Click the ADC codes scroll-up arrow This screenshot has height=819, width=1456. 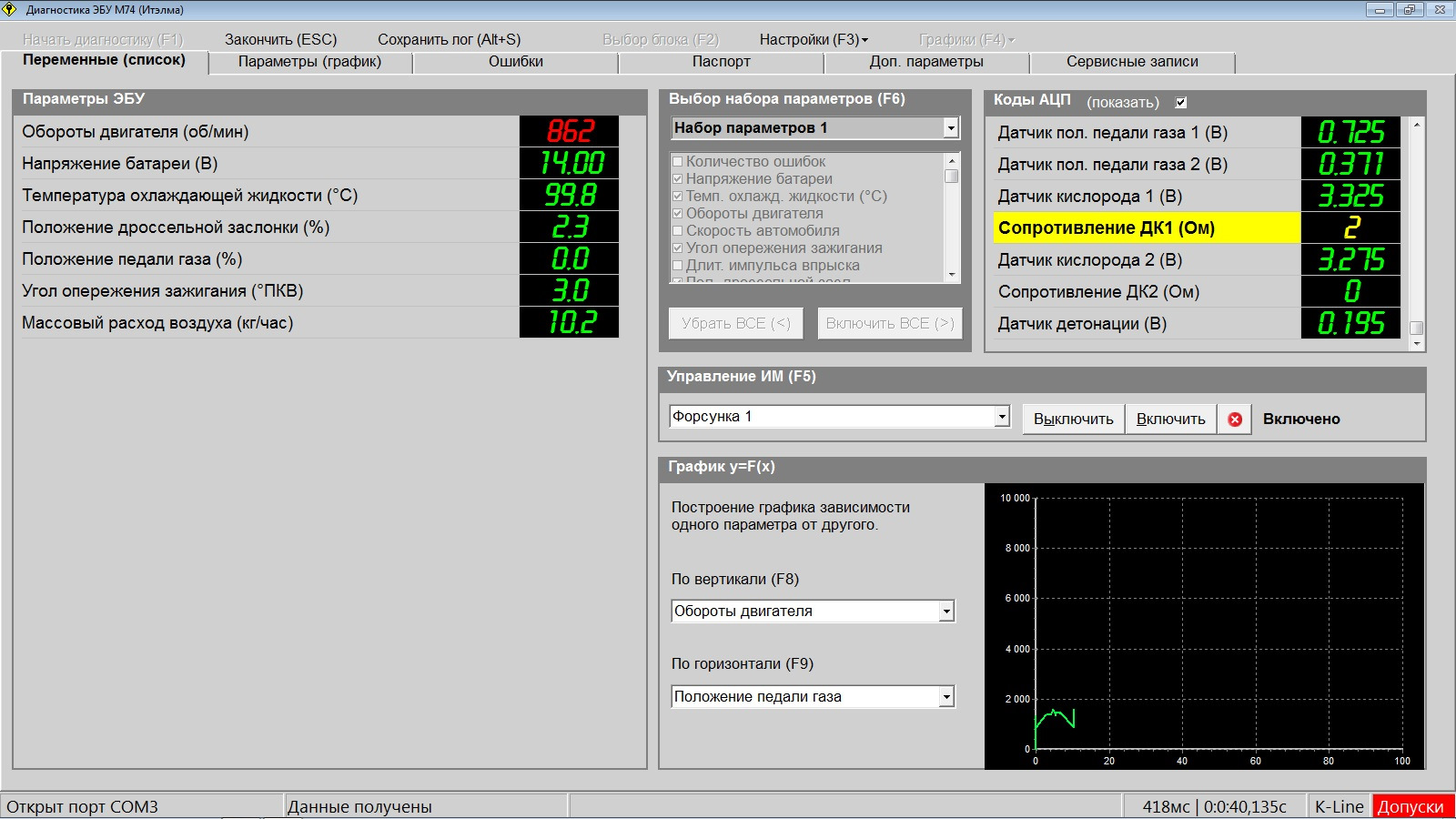click(1417, 125)
